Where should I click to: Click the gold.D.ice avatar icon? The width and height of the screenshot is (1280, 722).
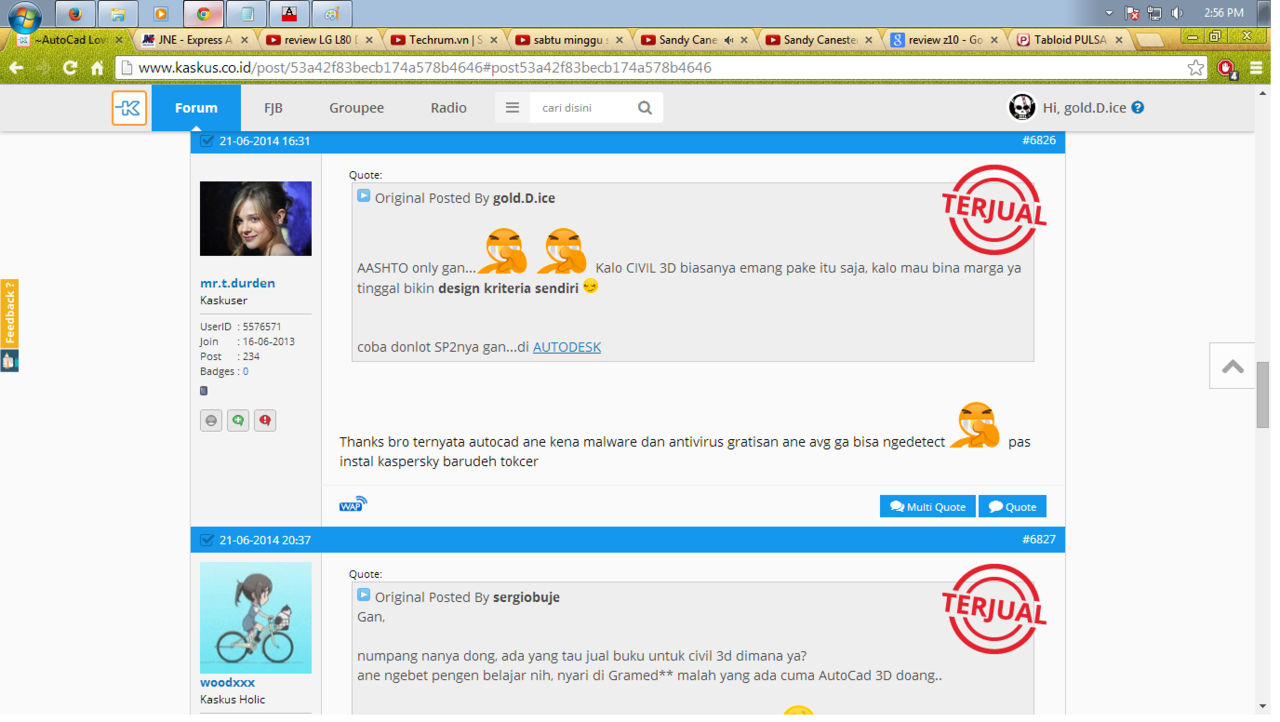[1021, 107]
